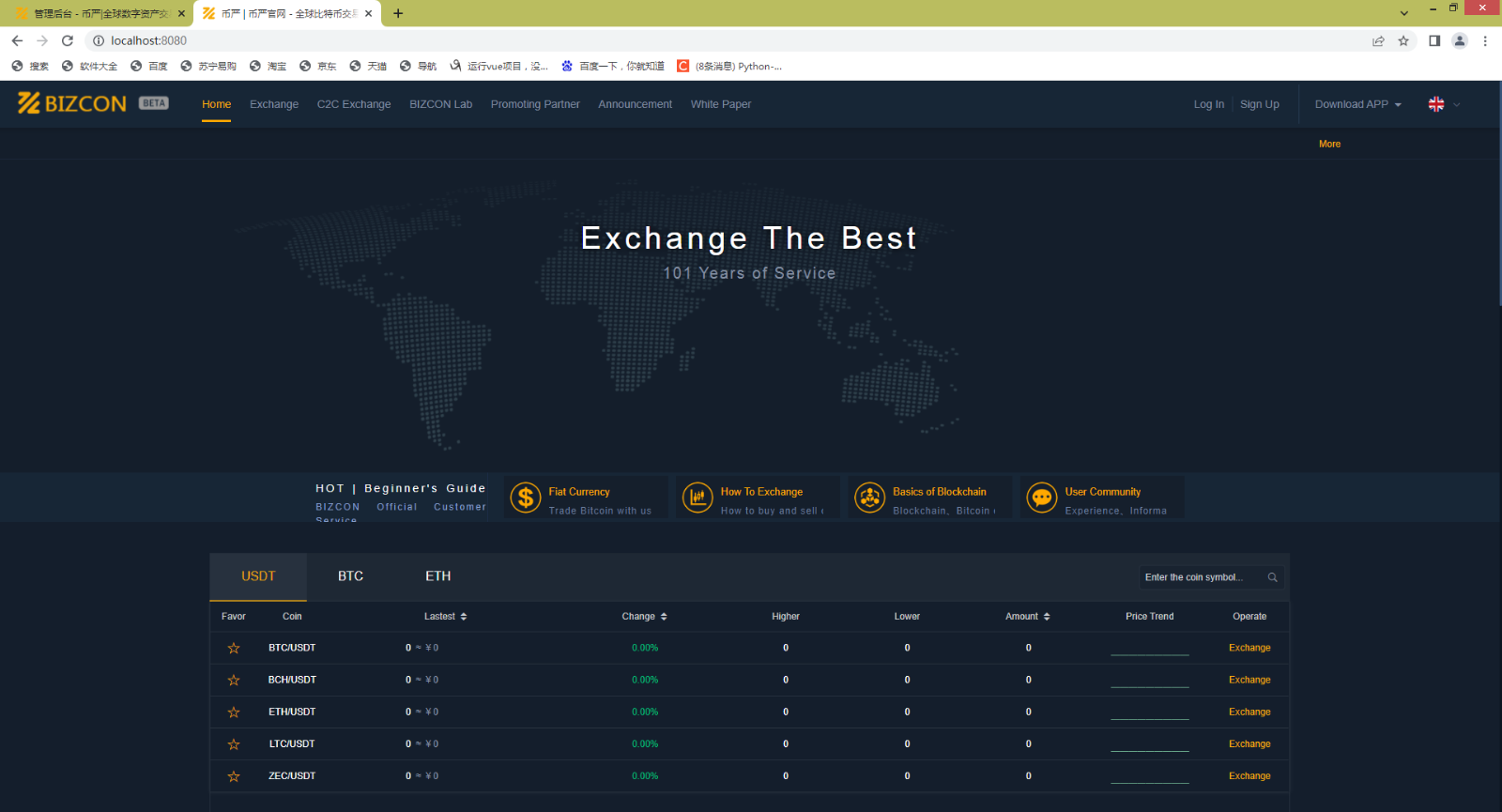This screenshot has height=812, width=1502.
Task: Click the search magnifier in coin symbol field
Action: point(1273,577)
